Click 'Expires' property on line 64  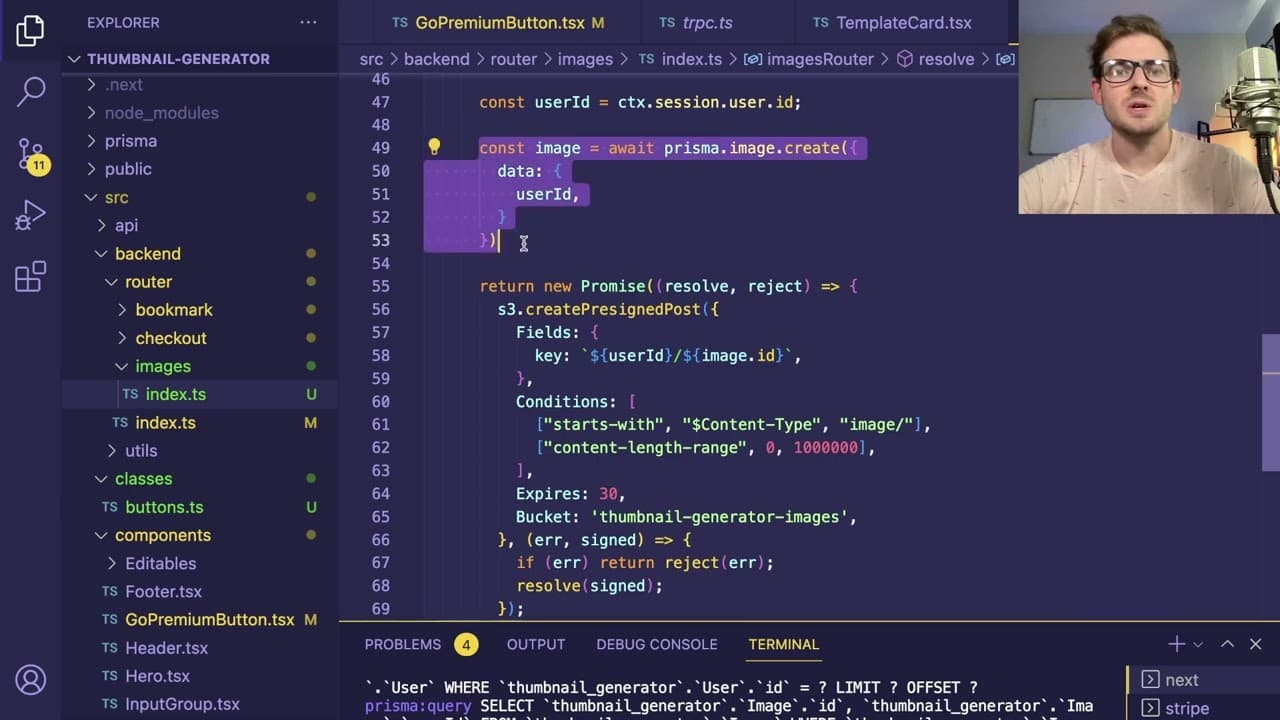(x=548, y=494)
